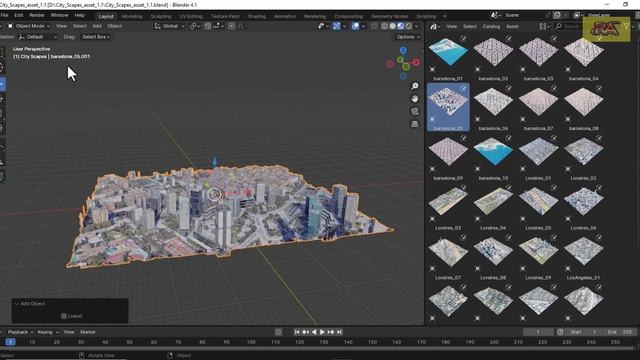Viewport: 640px width, 360px height.
Task: Click the frame 1 playhead marker
Action: [x=11, y=342]
